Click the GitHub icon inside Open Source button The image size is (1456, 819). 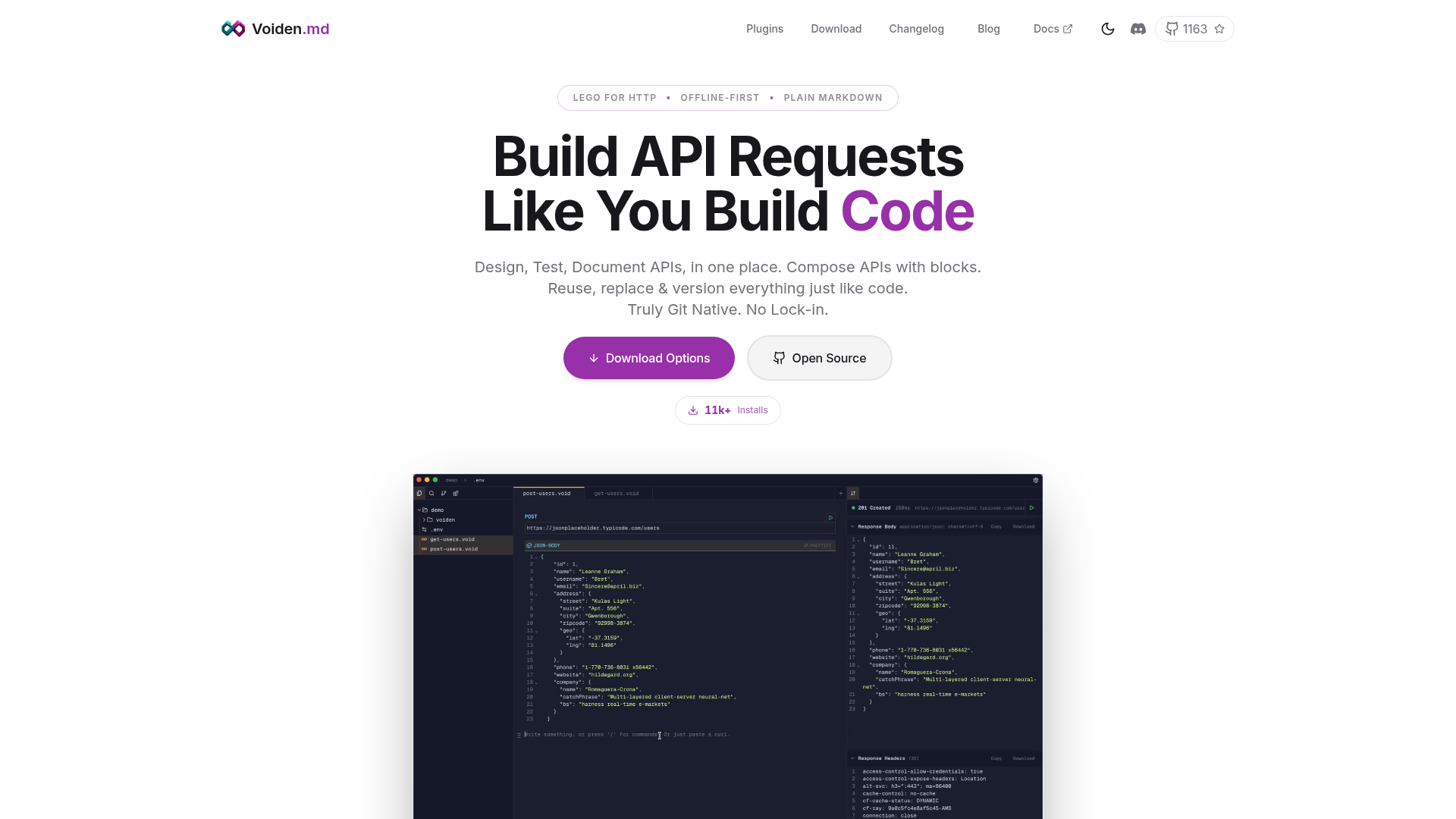779,358
